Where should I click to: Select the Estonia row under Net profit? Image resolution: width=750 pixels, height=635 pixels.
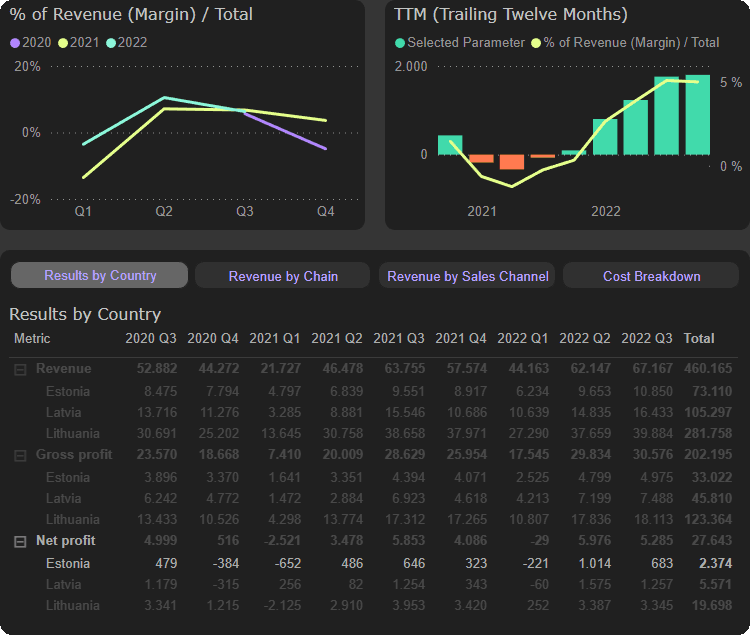coord(68,563)
